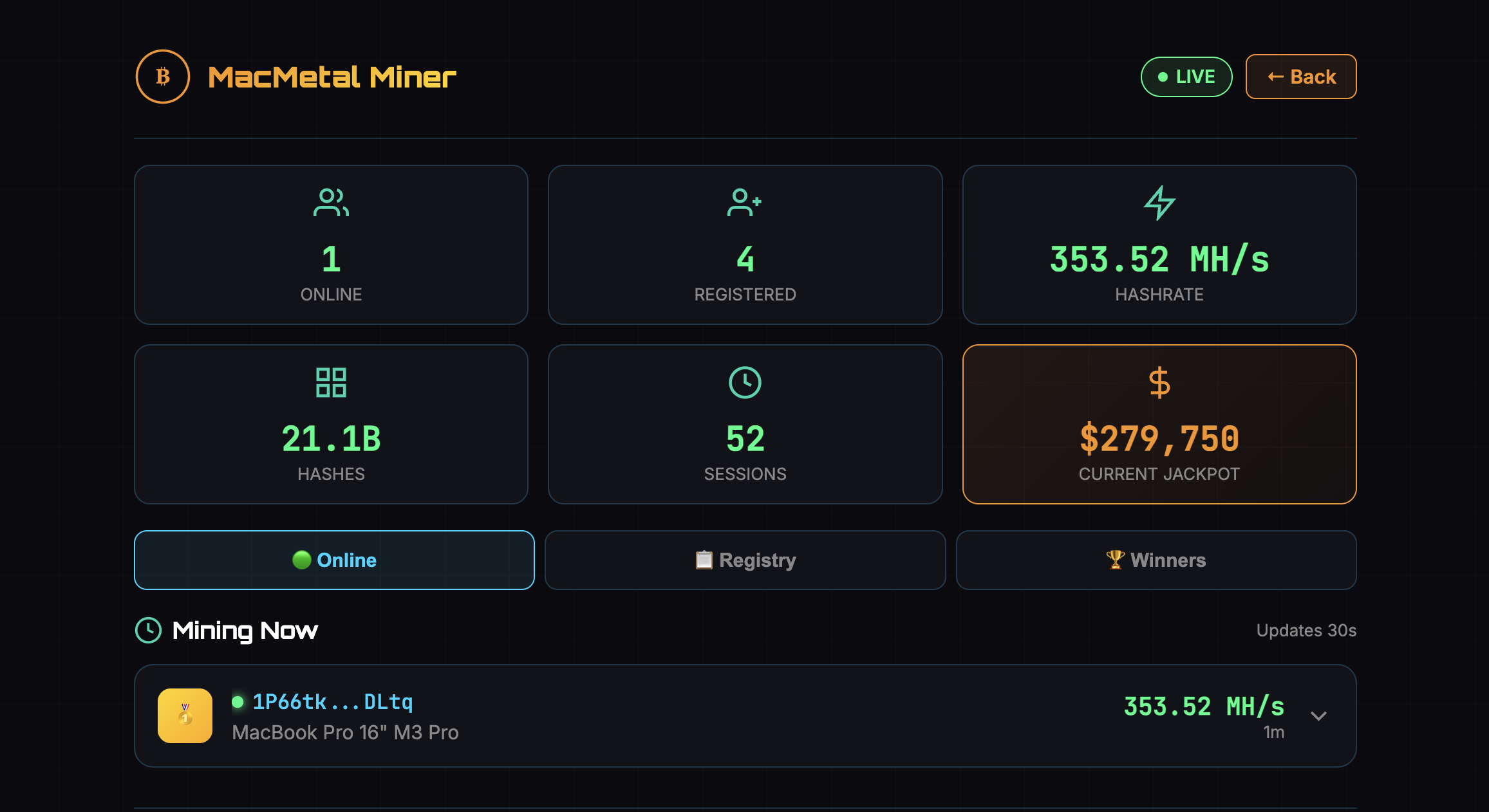Click the 1P66tk...DLtq wallet address
1489x812 pixels.
click(x=332, y=701)
